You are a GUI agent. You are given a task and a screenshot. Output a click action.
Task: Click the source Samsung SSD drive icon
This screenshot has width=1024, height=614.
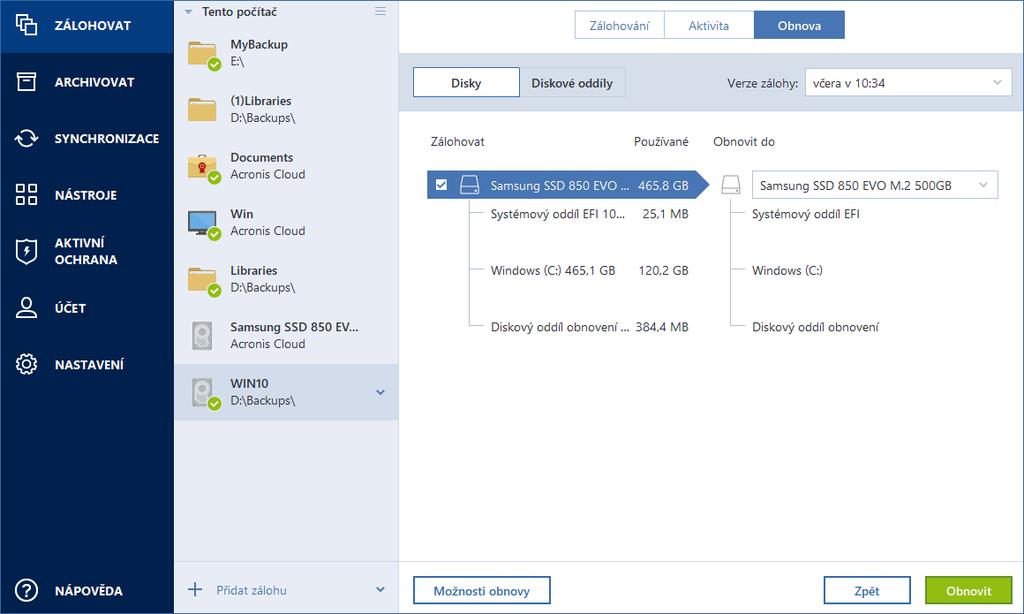pyautogui.click(x=469, y=185)
